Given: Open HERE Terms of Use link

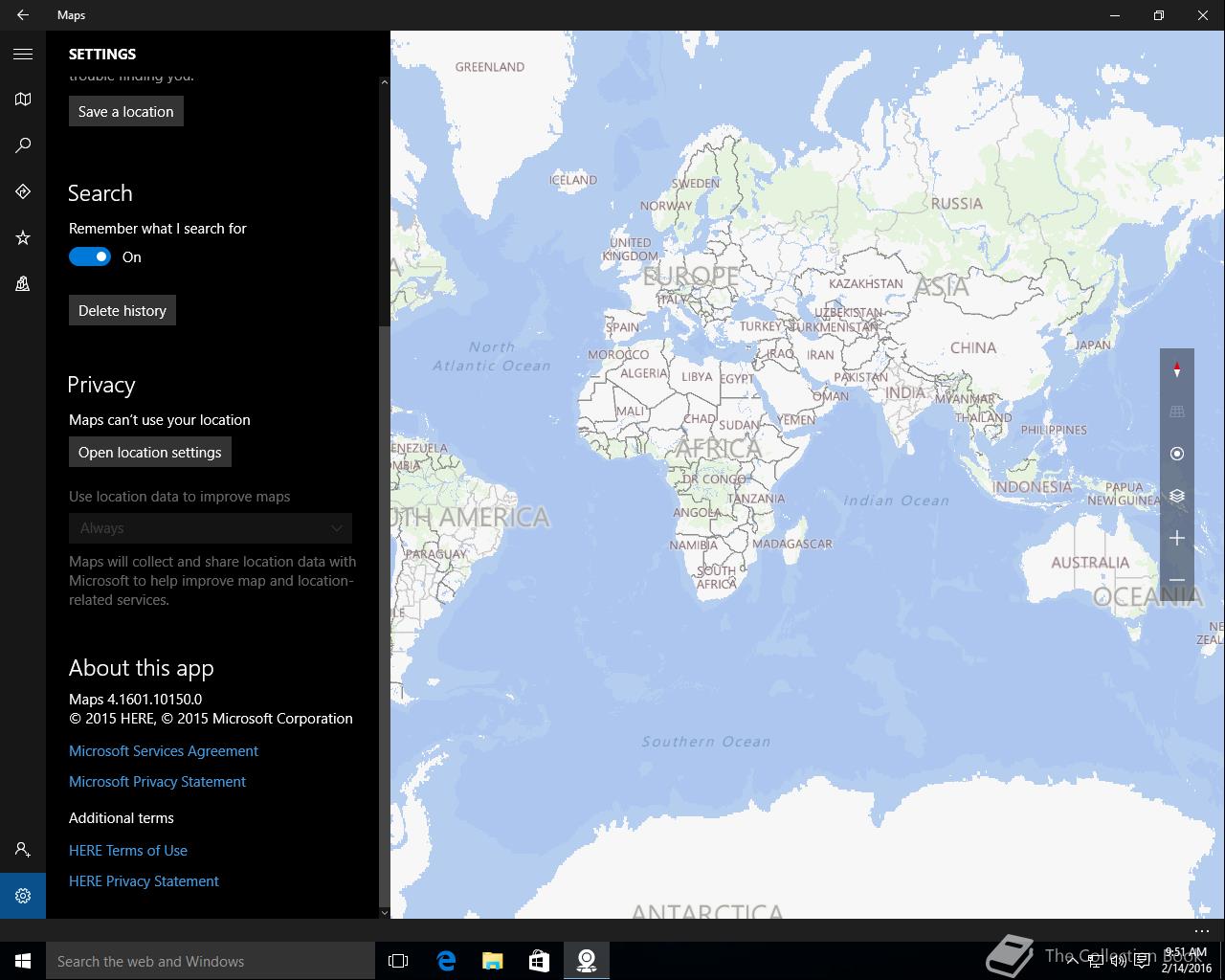Looking at the screenshot, I should point(128,851).
